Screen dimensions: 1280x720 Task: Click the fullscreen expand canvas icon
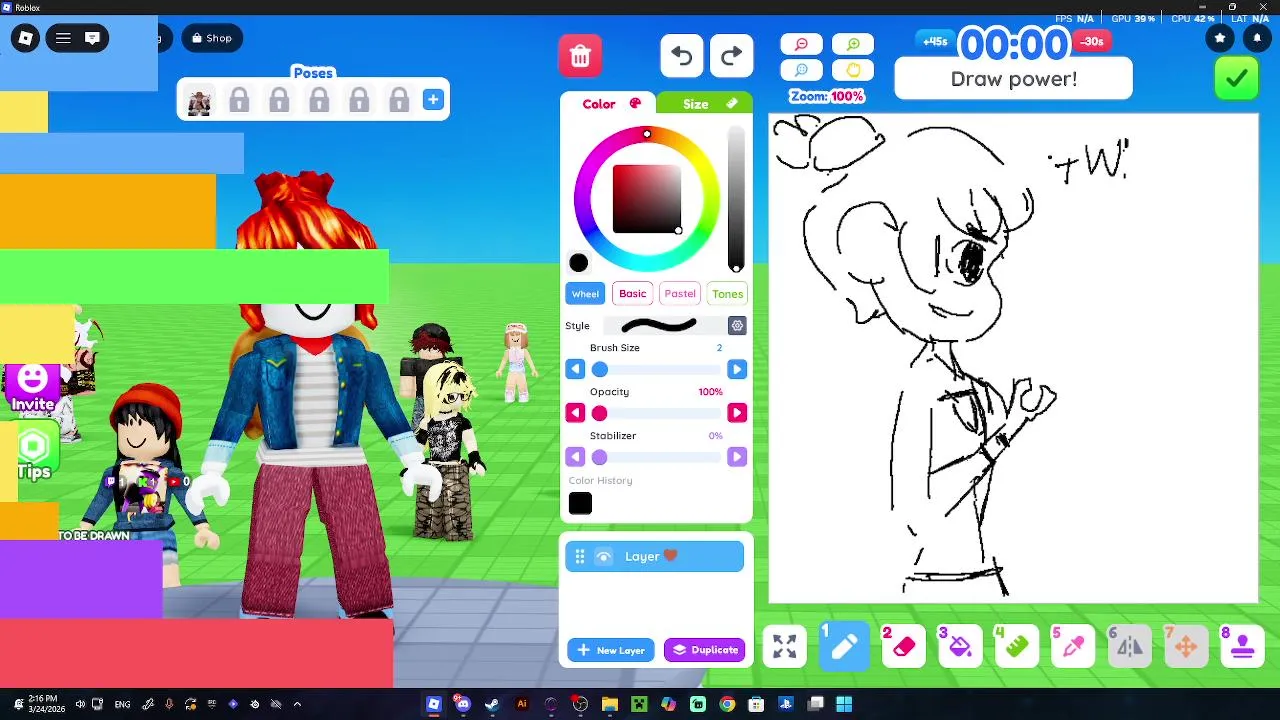[785, 647]
